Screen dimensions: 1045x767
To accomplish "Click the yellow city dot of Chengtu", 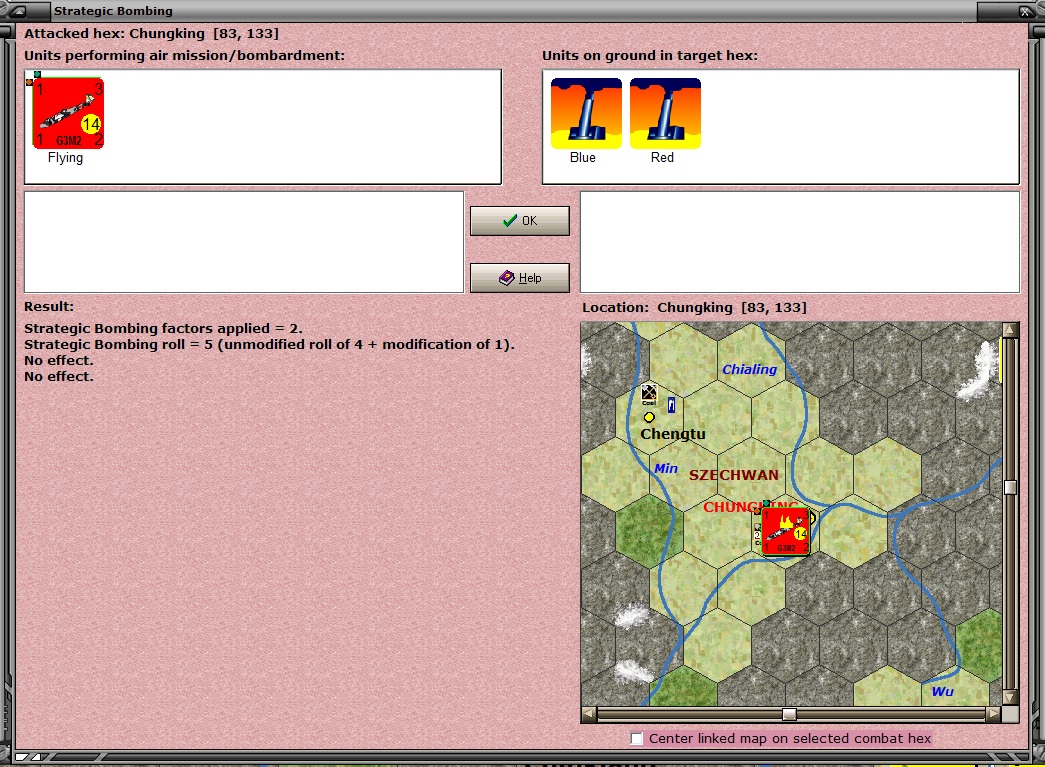I will coord(649,417).
